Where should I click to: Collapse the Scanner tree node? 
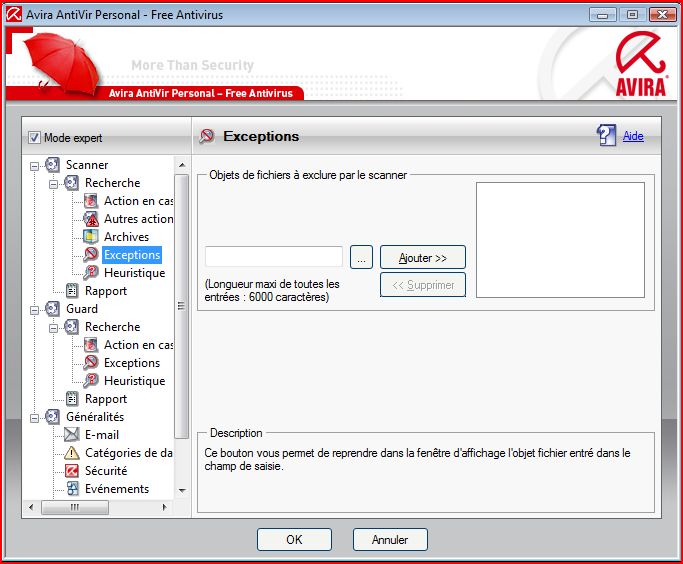34,166
